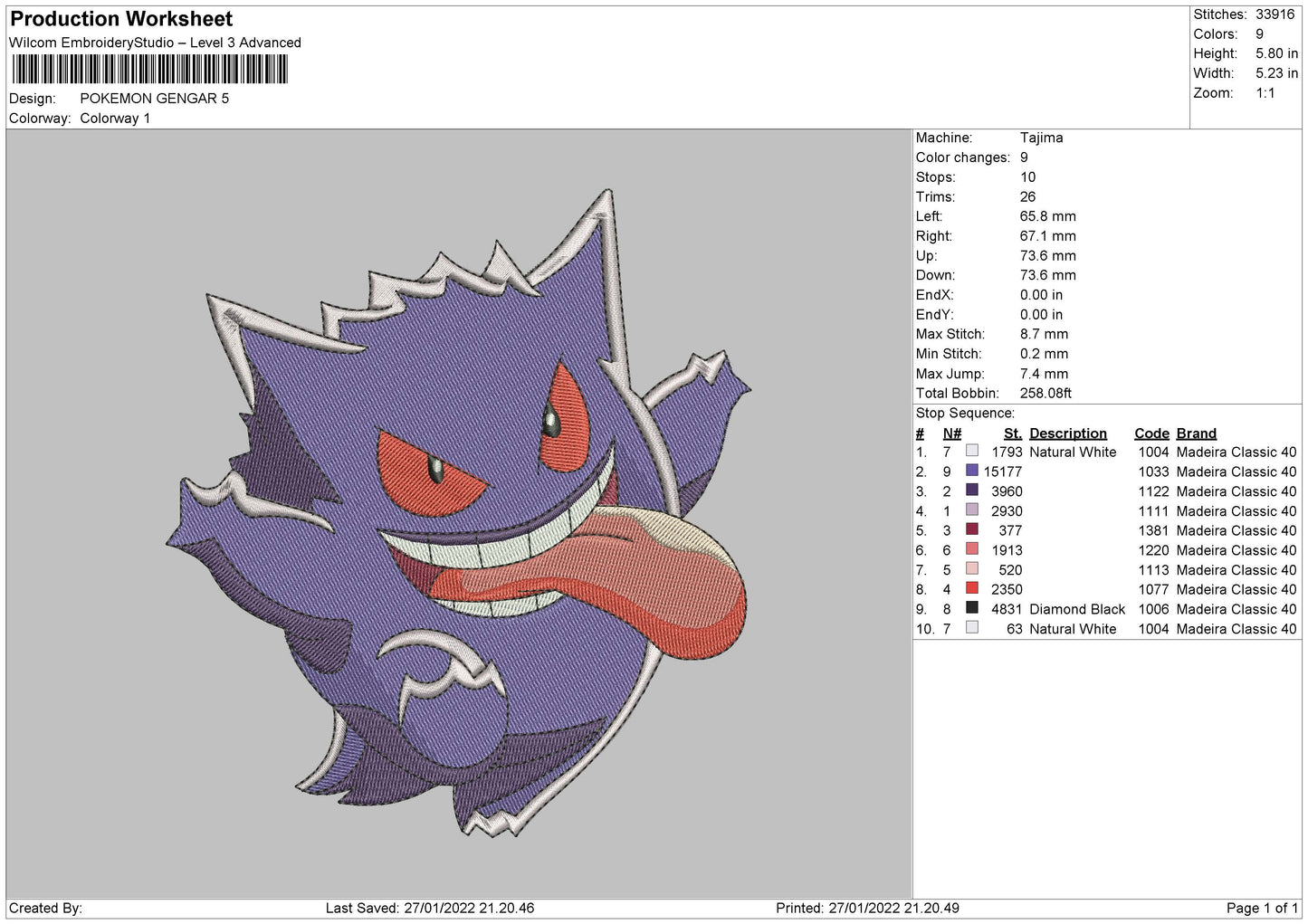Click the 'EndX:' label
This screenshot has width=1308, height=924.
click(934, 295)
